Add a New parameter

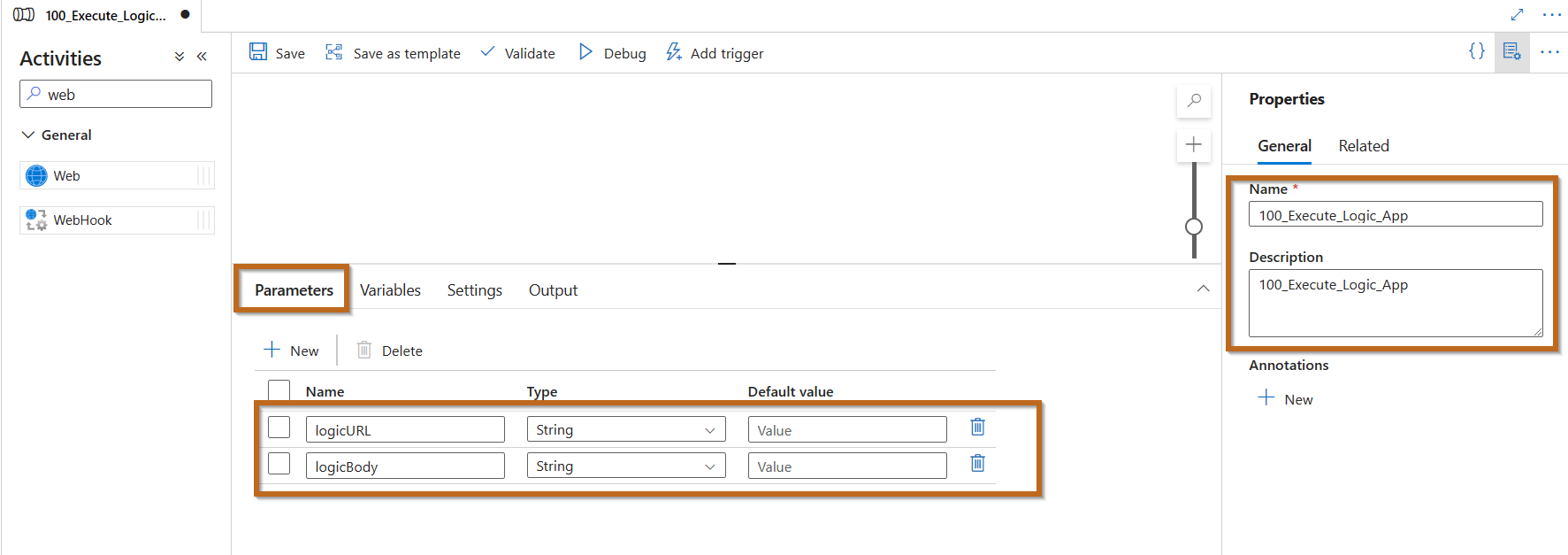pos(291,351)
